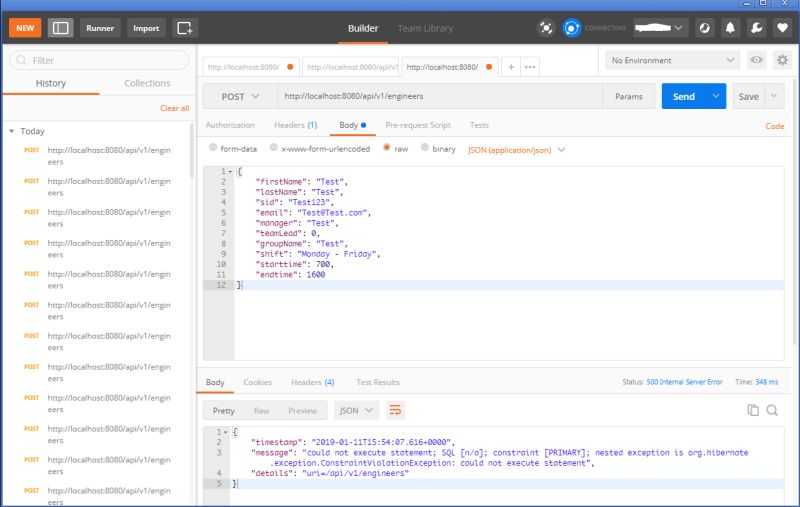800x507 pixels.
Task: Select the localhost:8080/api/v1 middle request tab
Action: pyautogui.click(x=351, y=67)
